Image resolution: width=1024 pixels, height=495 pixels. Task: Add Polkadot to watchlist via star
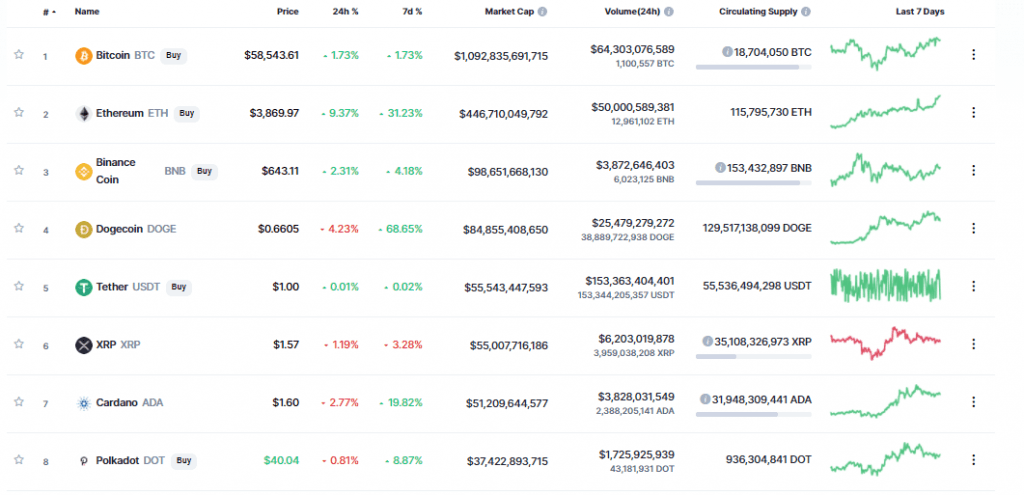pyautogui.click(x=18, y=460)
